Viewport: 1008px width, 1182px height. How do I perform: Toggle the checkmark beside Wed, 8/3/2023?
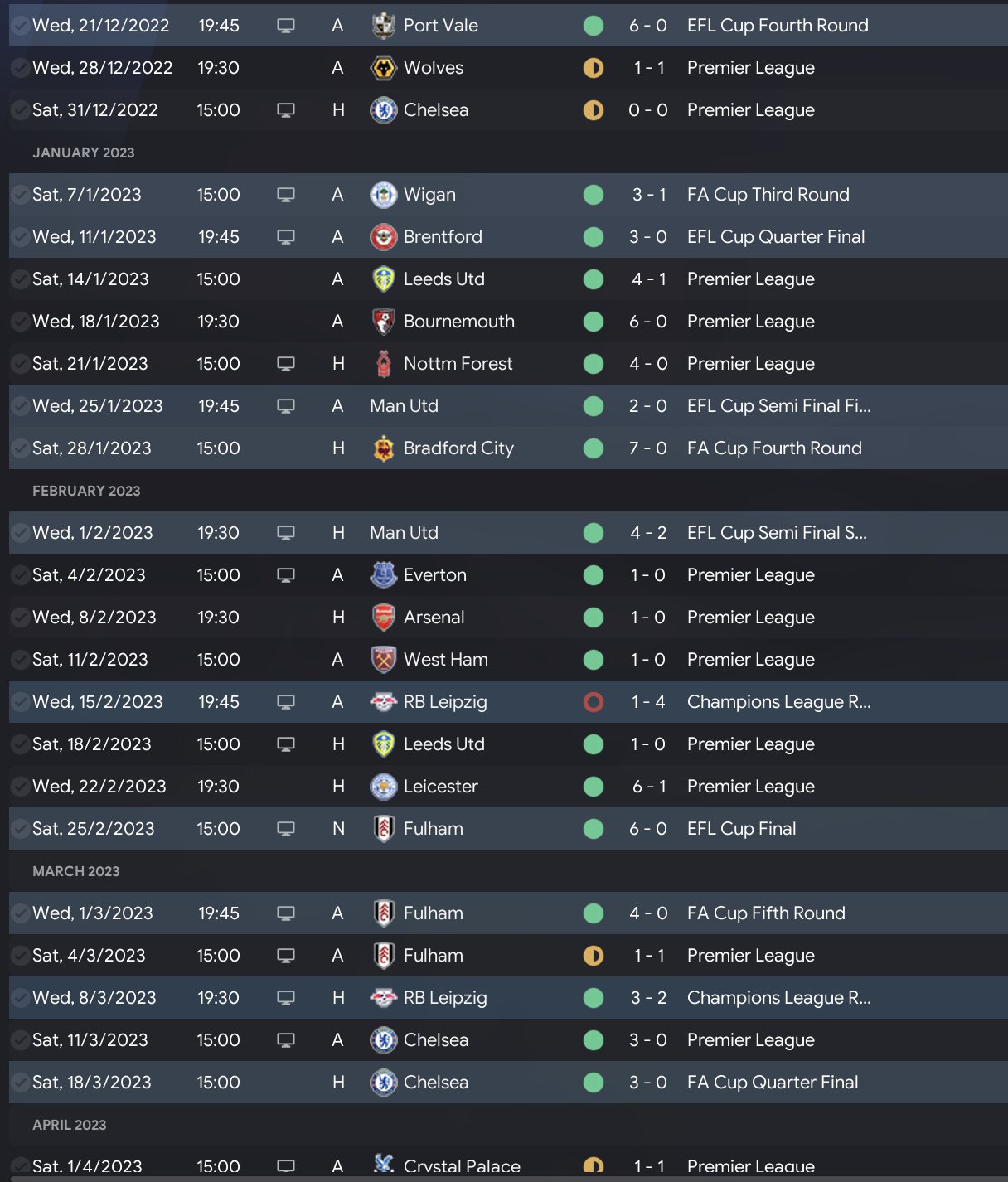[20, 998]
